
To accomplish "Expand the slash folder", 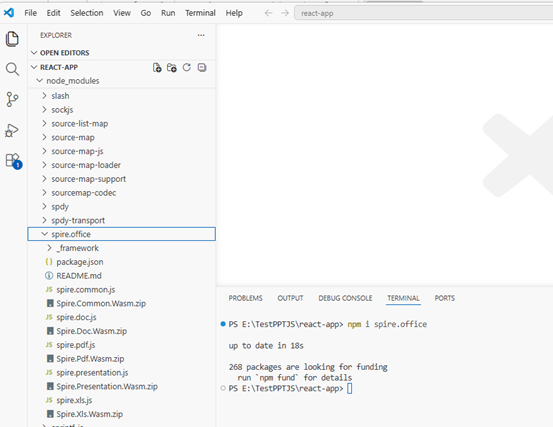I will pos(122,96).
